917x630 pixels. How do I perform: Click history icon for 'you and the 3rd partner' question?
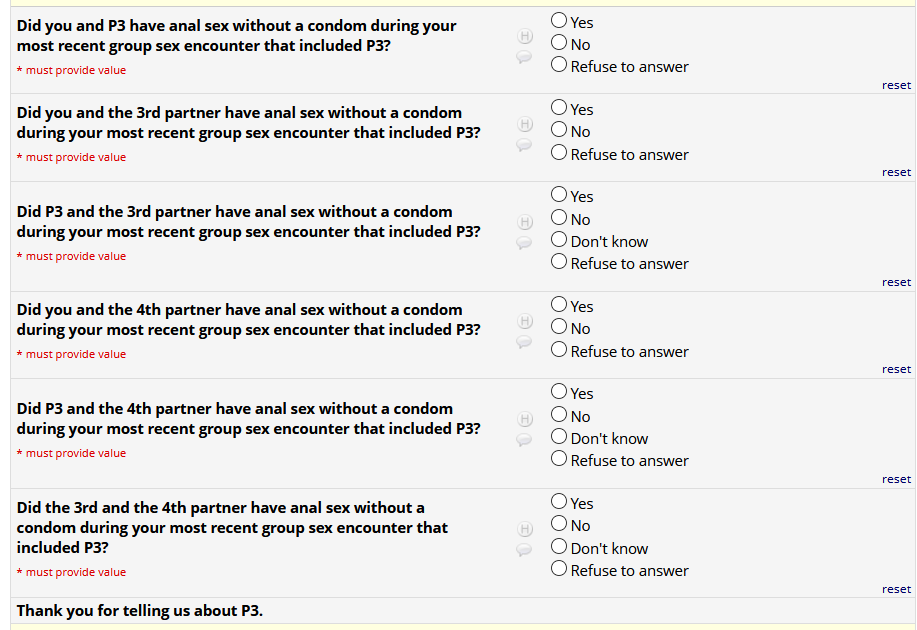[523, 124]
